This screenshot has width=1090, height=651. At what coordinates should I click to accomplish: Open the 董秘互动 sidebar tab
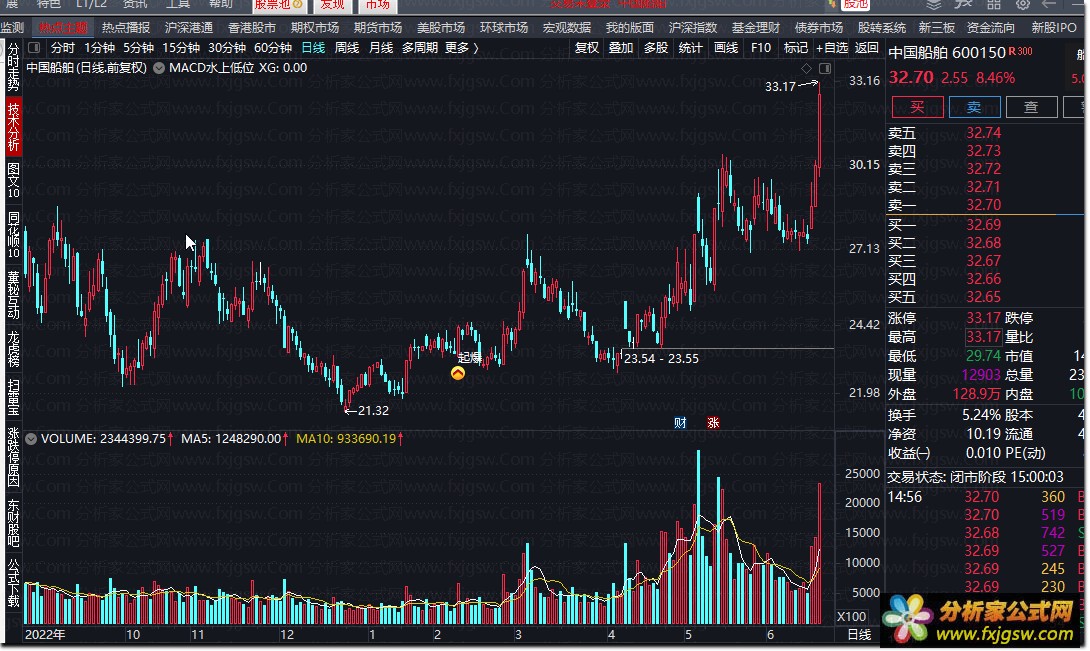click(x=13, y=294)
